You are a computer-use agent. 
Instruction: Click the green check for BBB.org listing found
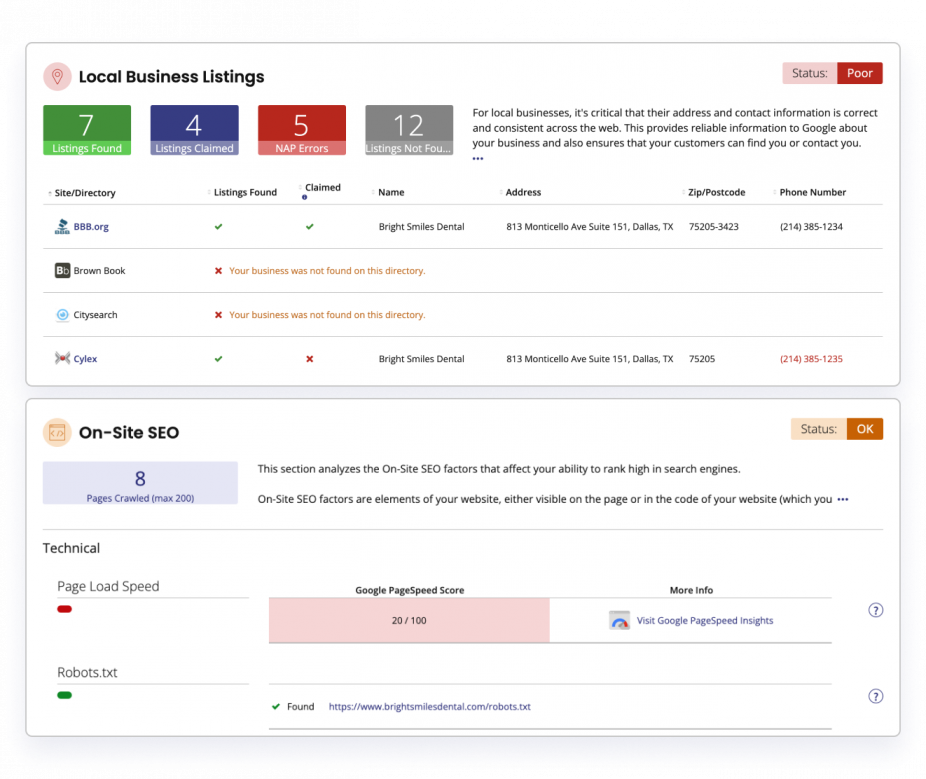219,227
